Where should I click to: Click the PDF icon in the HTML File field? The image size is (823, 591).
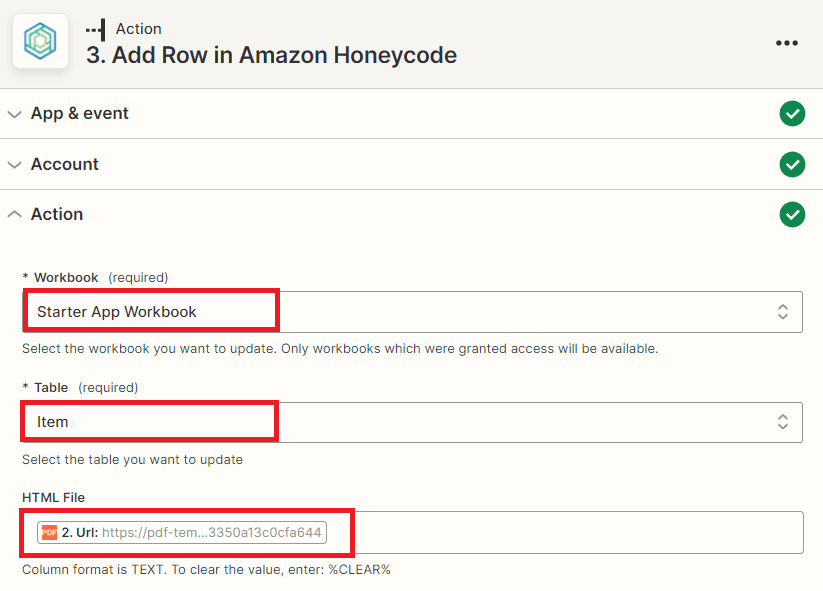(x=50, y=532)
